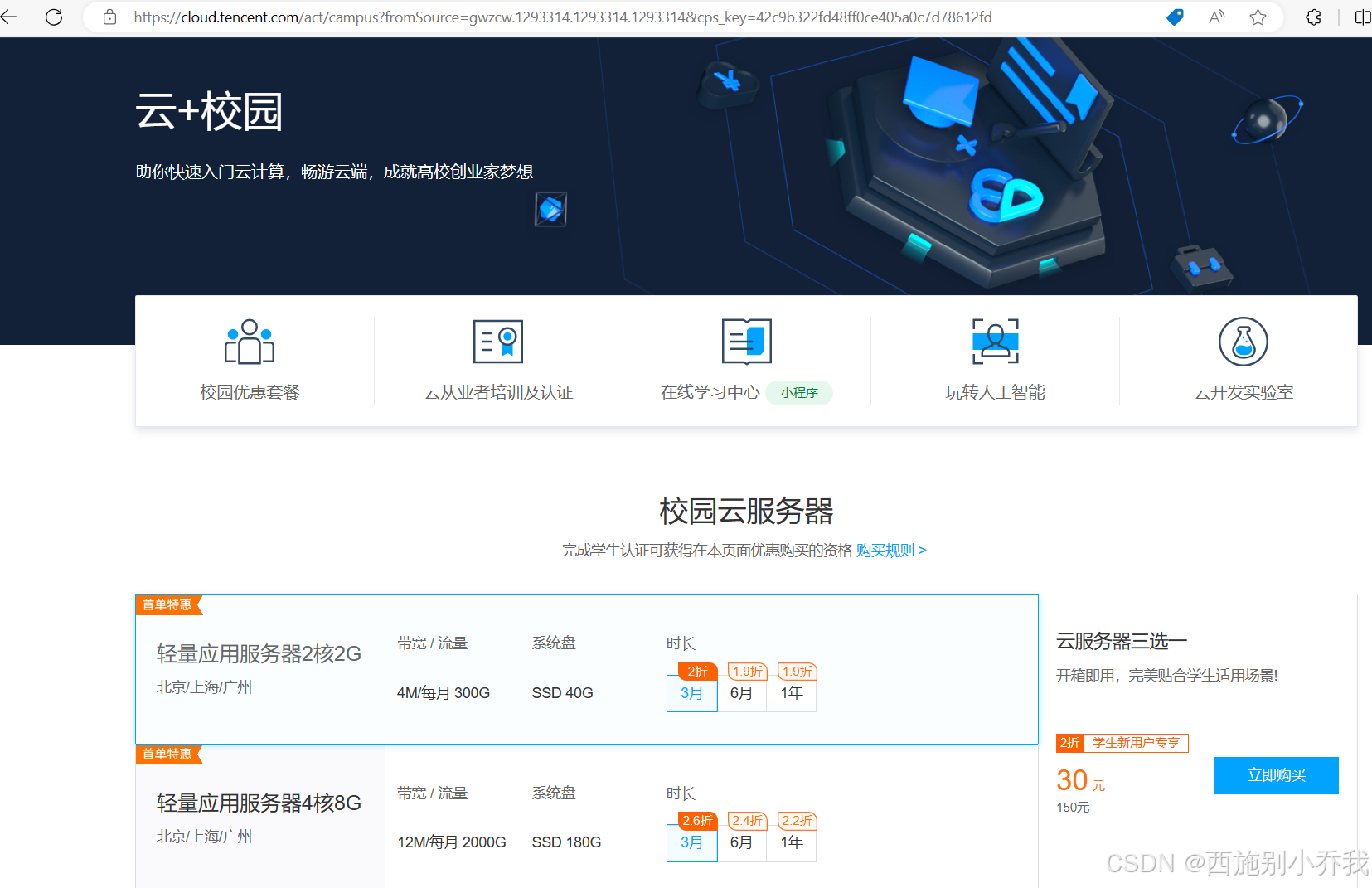Select 6月 duration for the 4核8G server
The image size is (1372, 888).
(x=742, y=842)
